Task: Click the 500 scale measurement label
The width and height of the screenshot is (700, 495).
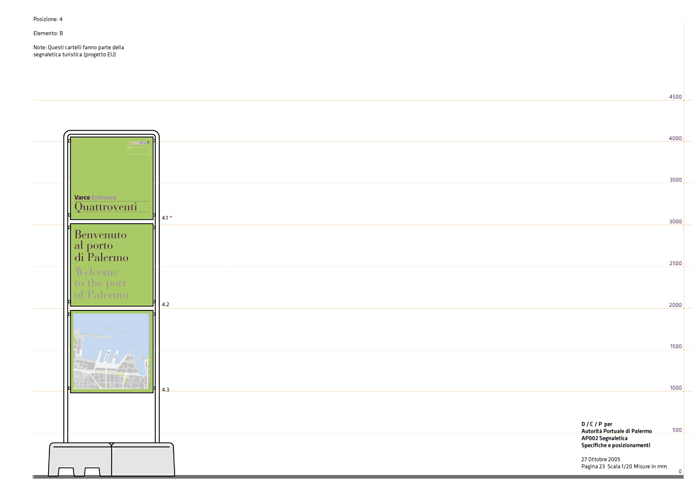Action: pos(677,430)
